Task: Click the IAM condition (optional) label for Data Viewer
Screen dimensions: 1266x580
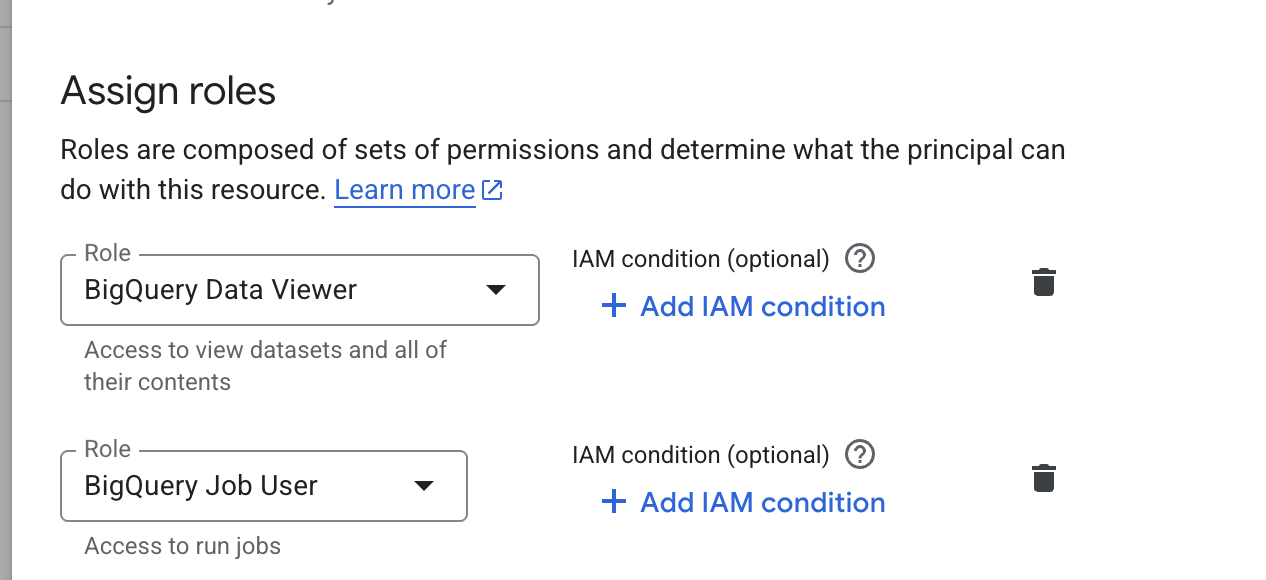Action: coord(700,259)
